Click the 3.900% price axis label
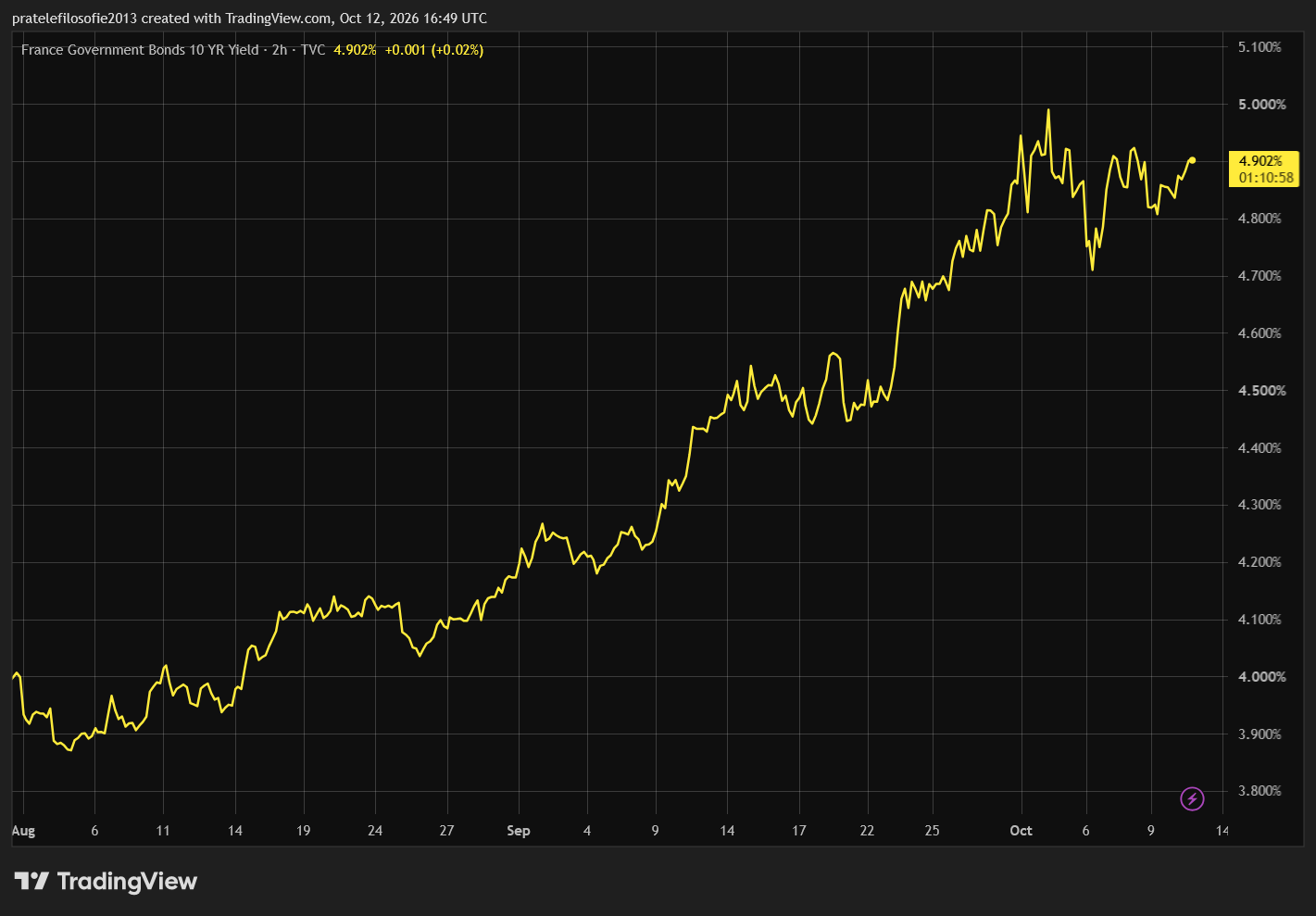The width and height of the screenshot is (1316, 916). click(x=1260, y=734)
